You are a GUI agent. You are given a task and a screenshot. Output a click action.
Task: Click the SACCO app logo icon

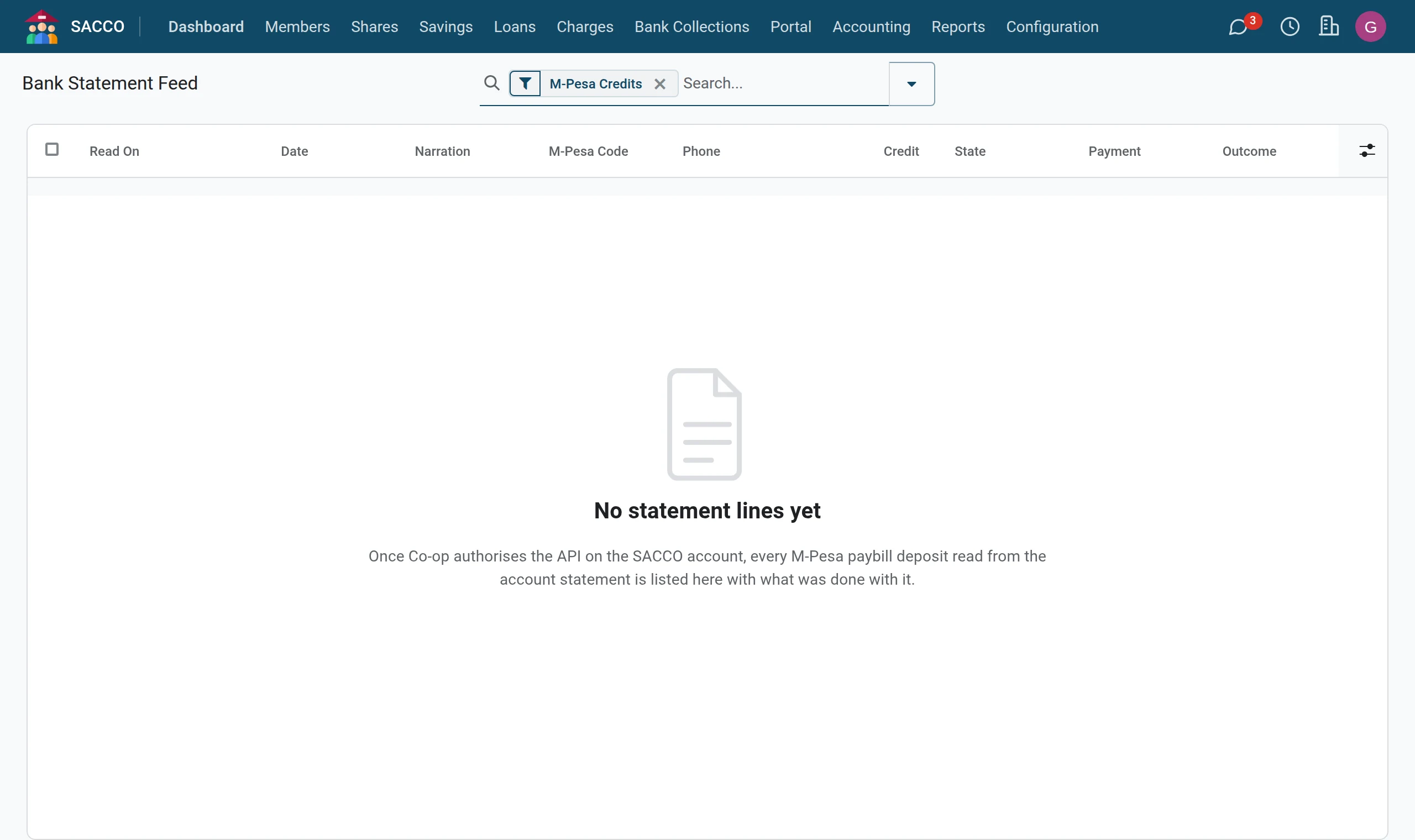pyautogui.click(x=42, y=27)
